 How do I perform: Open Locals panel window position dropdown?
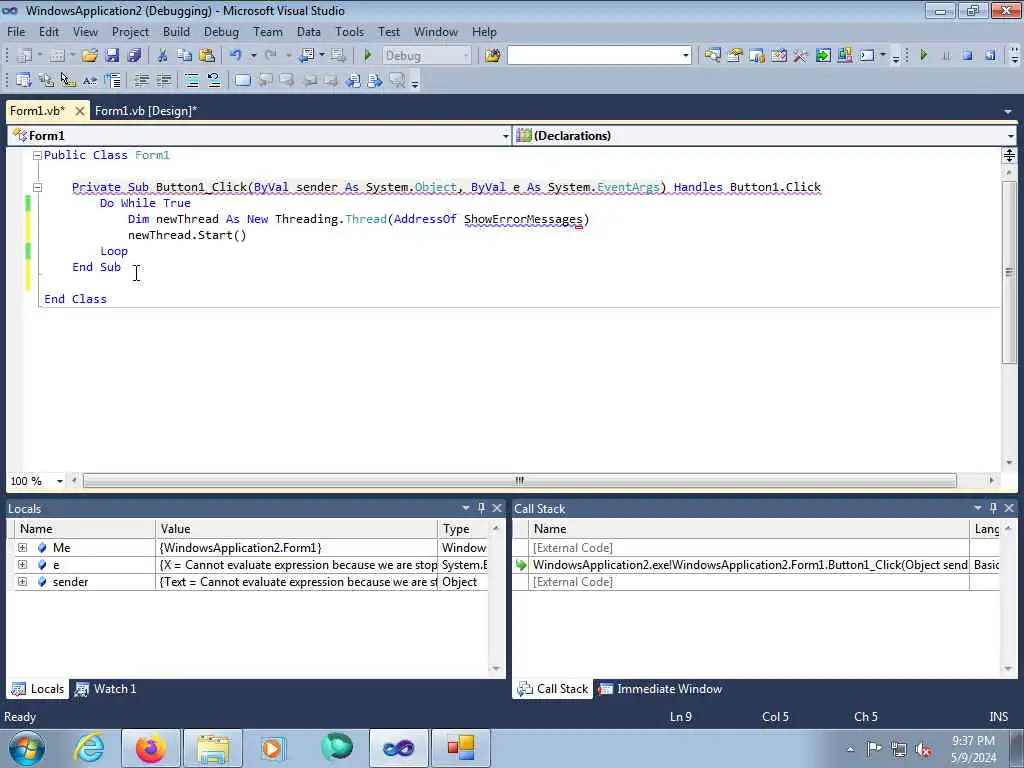(x=466, y=508)
